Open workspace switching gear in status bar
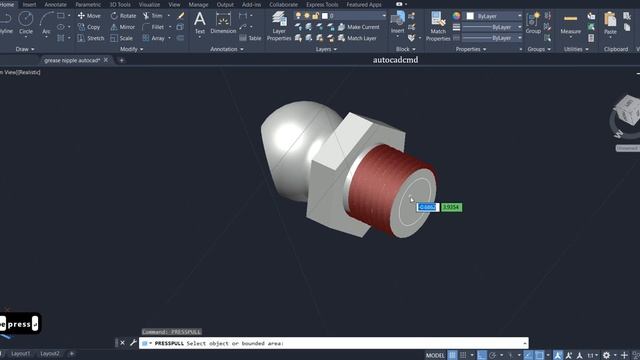 click(607, 355)
